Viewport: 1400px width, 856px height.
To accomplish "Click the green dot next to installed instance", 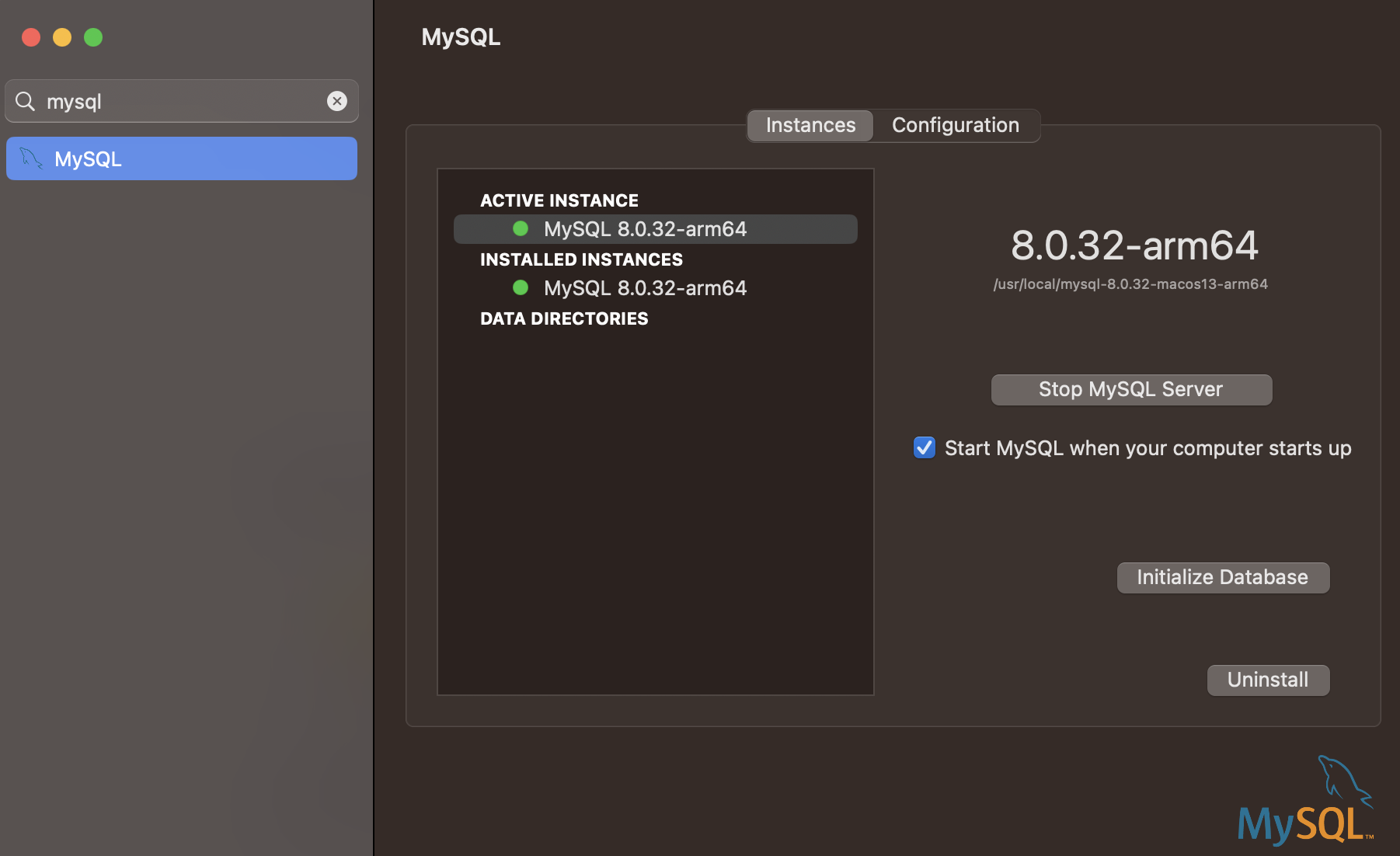I will [x=521, y=287].
